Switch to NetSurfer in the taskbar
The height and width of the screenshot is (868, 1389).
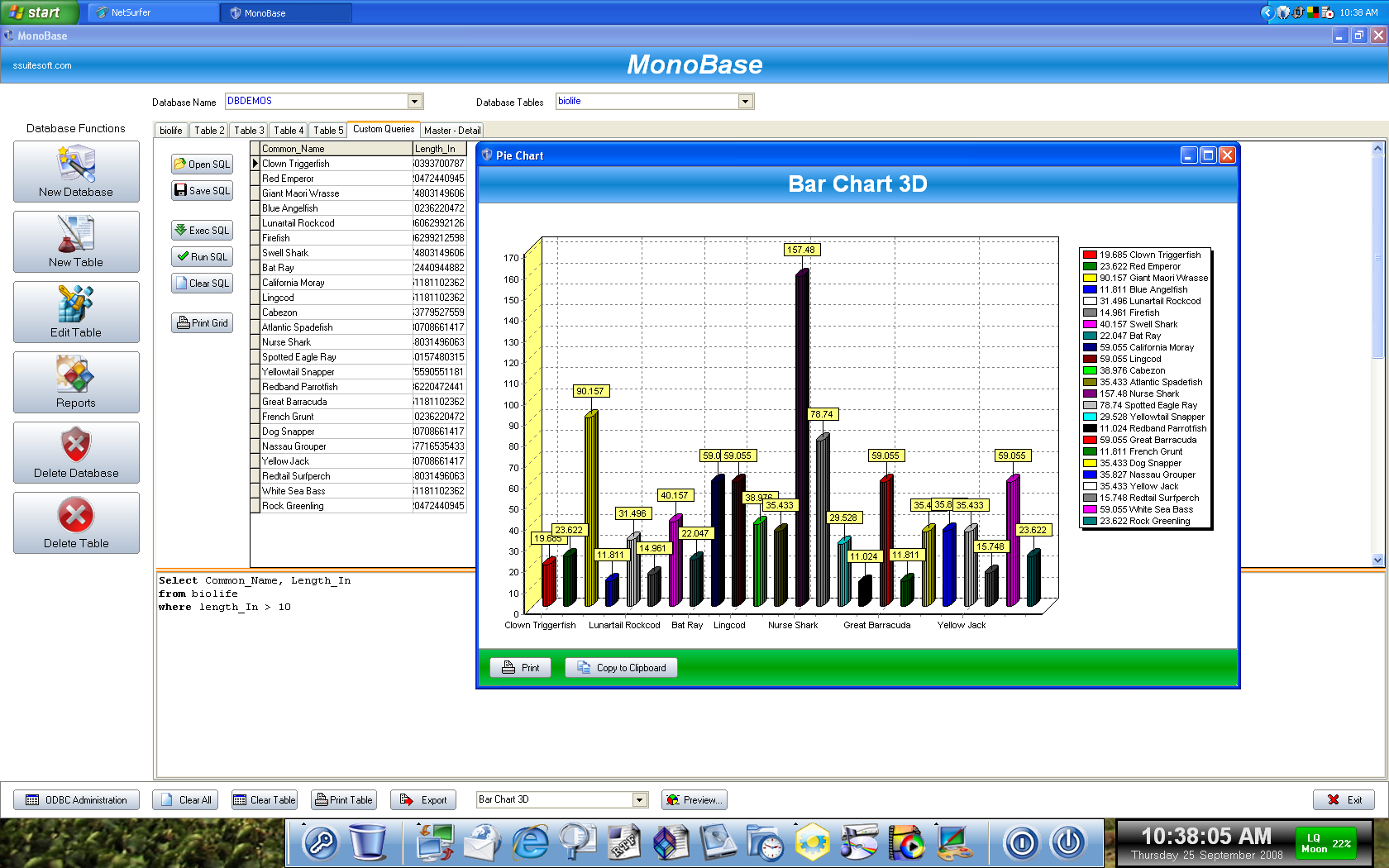(x=153, y=12)
